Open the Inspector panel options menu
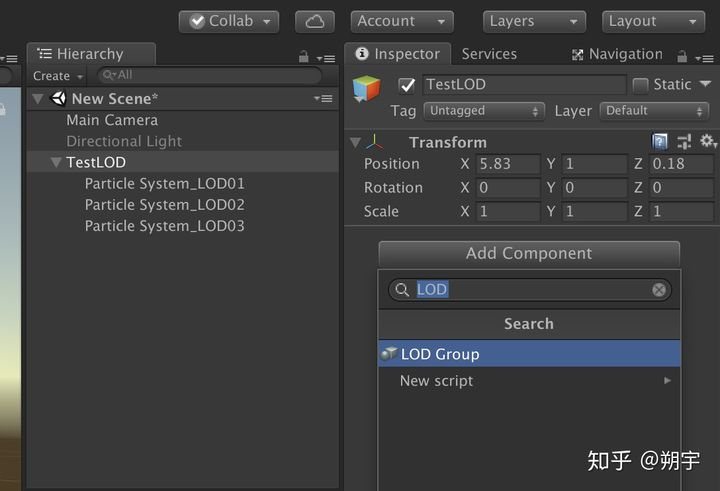 click(x=704, y=58)
